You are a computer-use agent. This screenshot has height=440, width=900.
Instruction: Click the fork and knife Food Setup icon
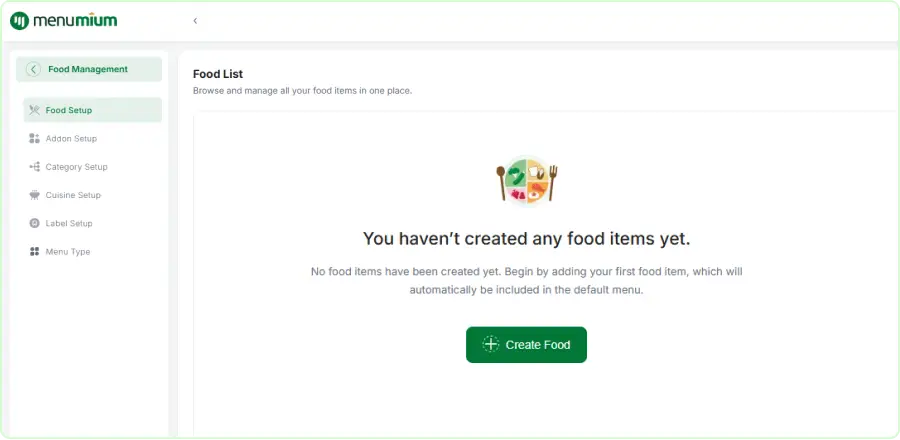pyautogui.click(x=34, y=110)
